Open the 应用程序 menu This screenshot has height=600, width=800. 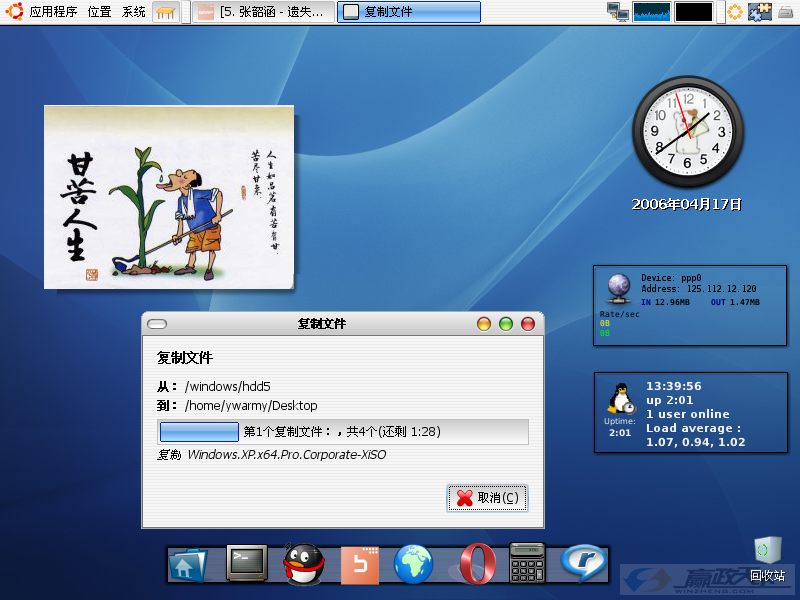[x=53, y=12]
